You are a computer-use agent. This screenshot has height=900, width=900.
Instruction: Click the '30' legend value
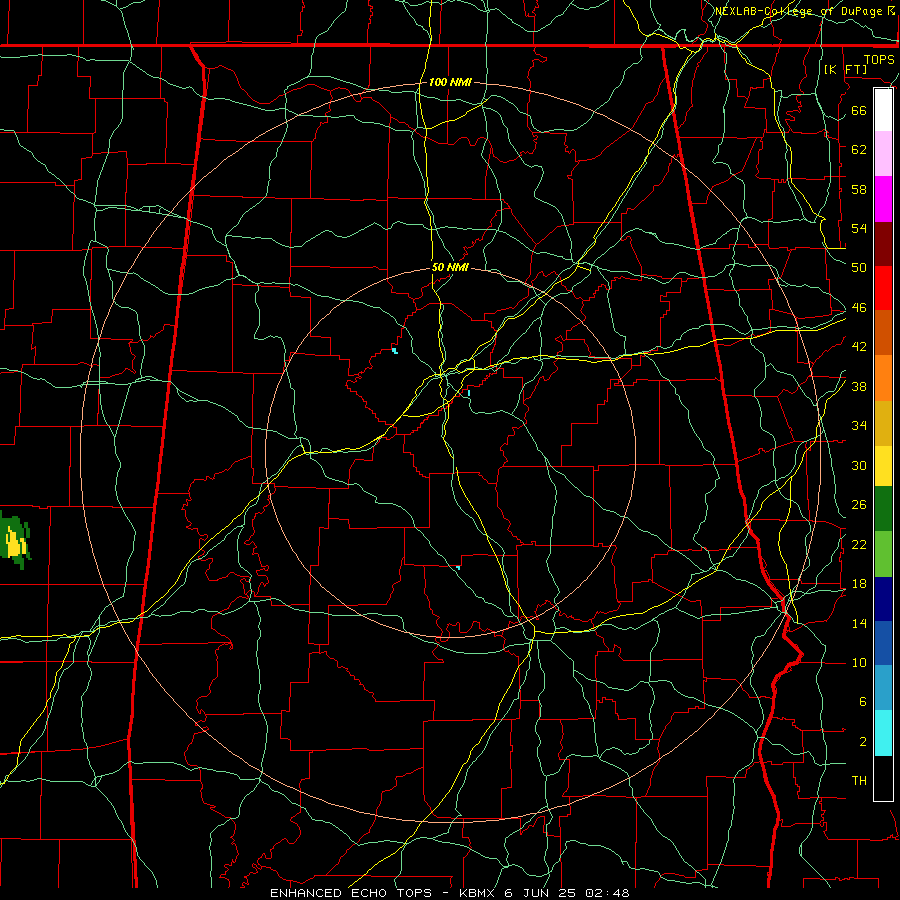[x=859, y=465]
